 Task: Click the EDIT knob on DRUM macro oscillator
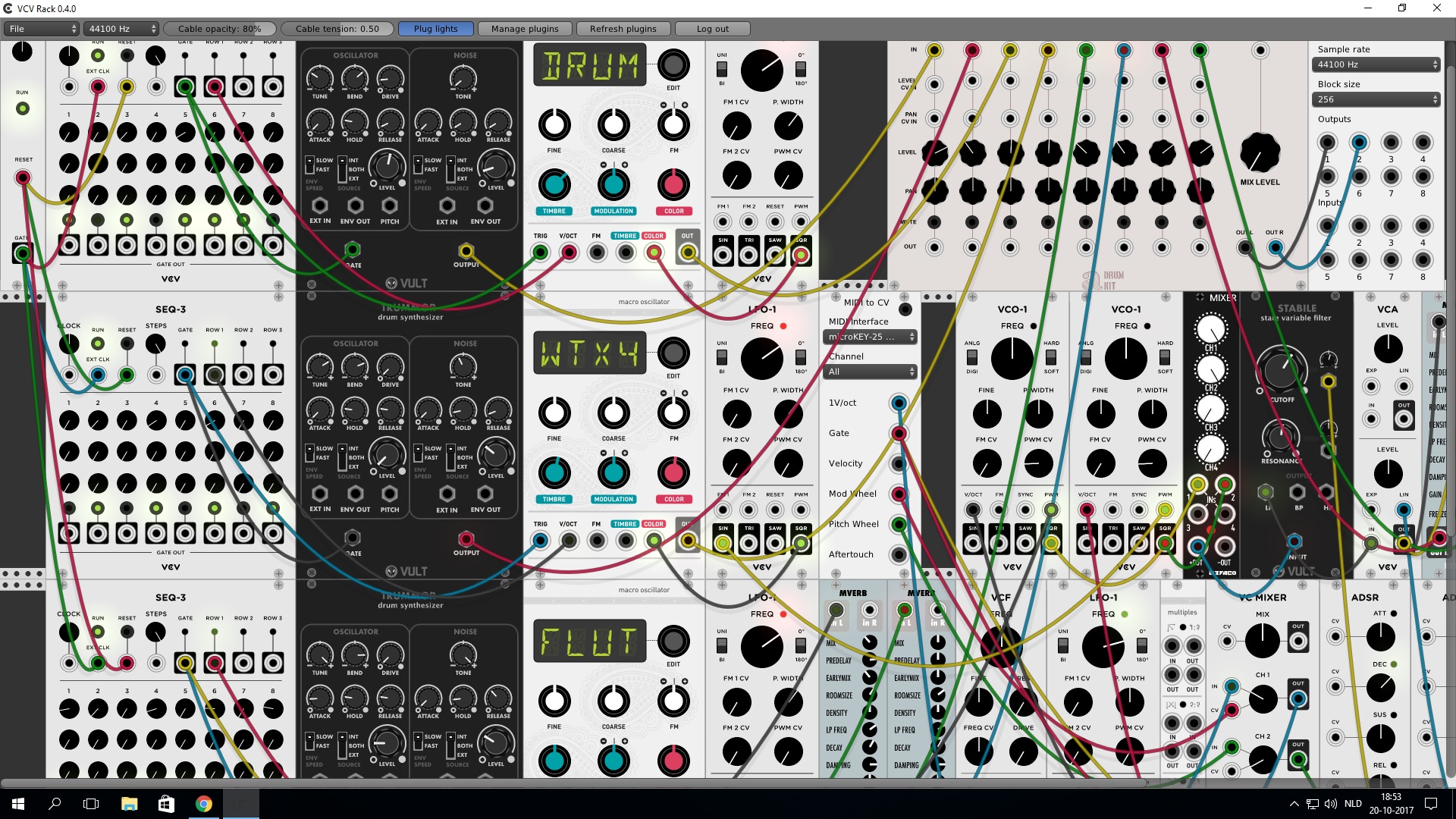(673, 65)
